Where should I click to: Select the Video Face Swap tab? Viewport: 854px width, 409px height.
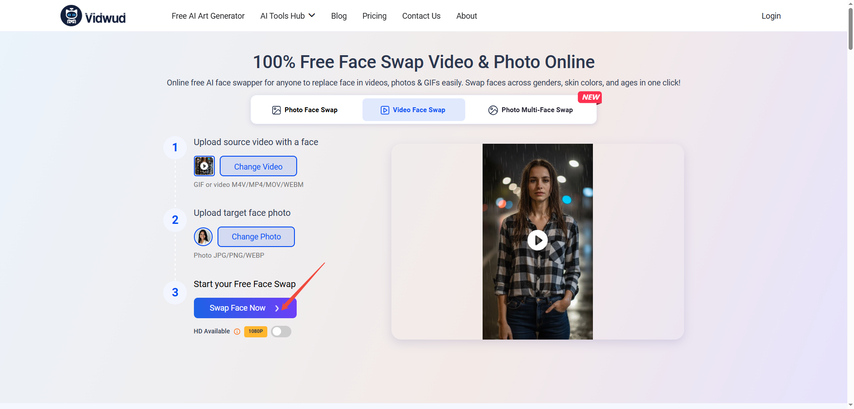pyautogui.click(x=413, y=110)
